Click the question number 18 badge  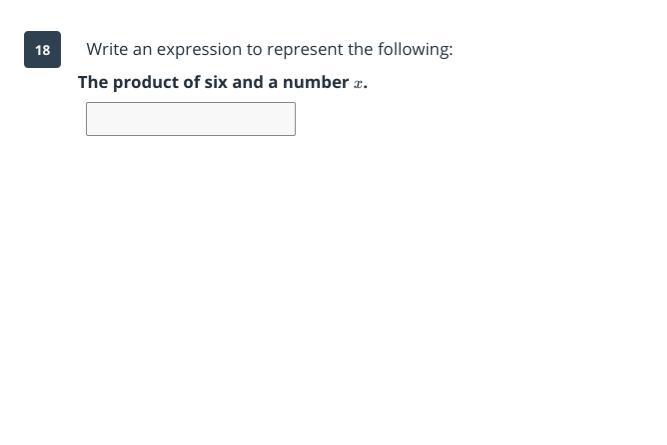[x=42, y=50]
